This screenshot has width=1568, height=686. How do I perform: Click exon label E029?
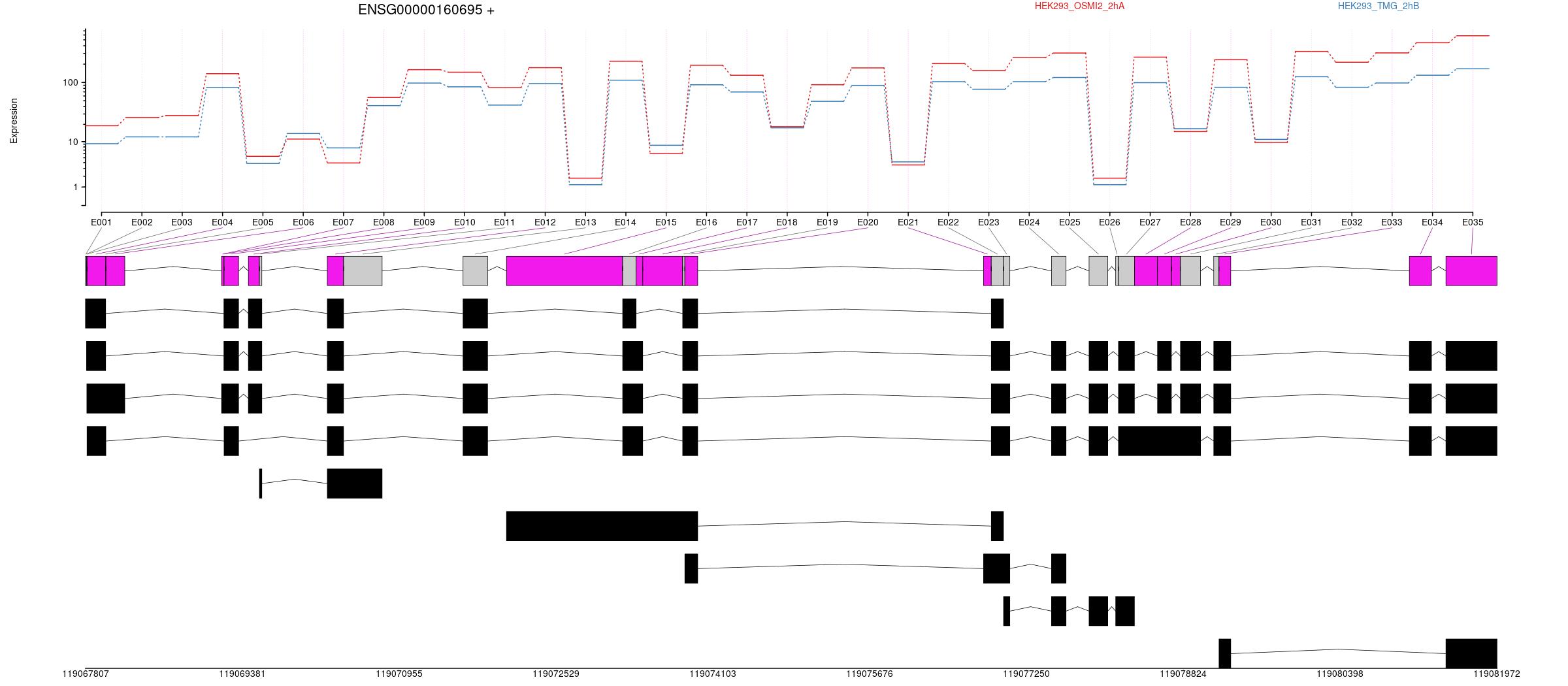1230,222
